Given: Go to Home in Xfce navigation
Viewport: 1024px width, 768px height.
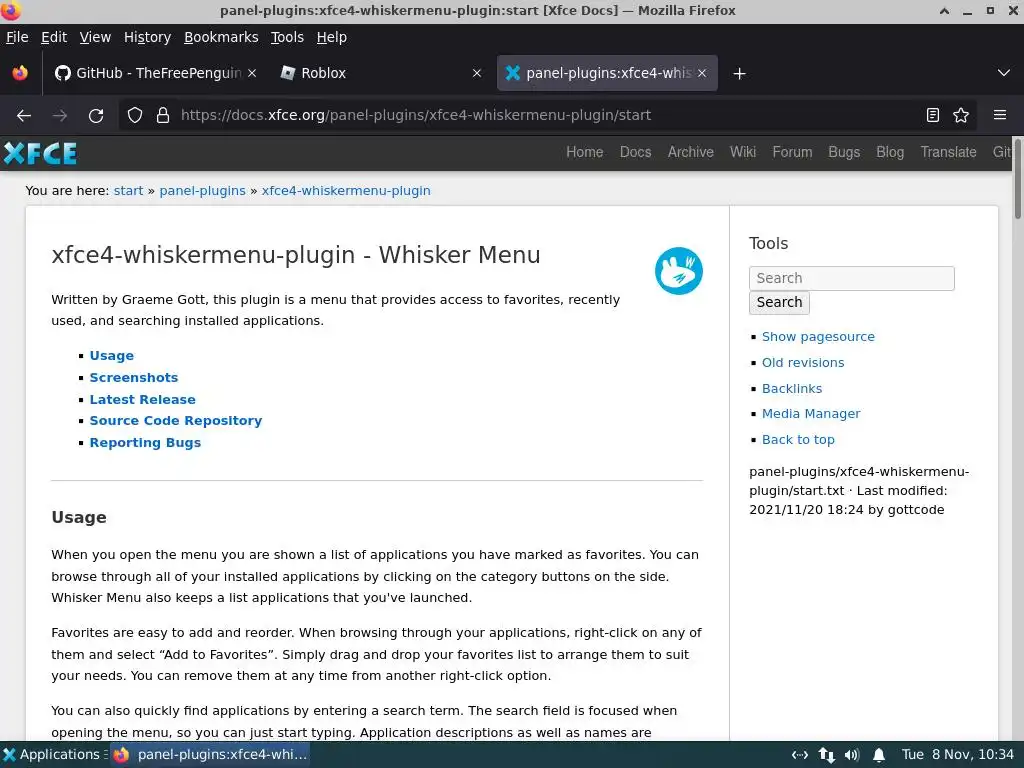Looking at the screenshot, I should pos(584,152).
